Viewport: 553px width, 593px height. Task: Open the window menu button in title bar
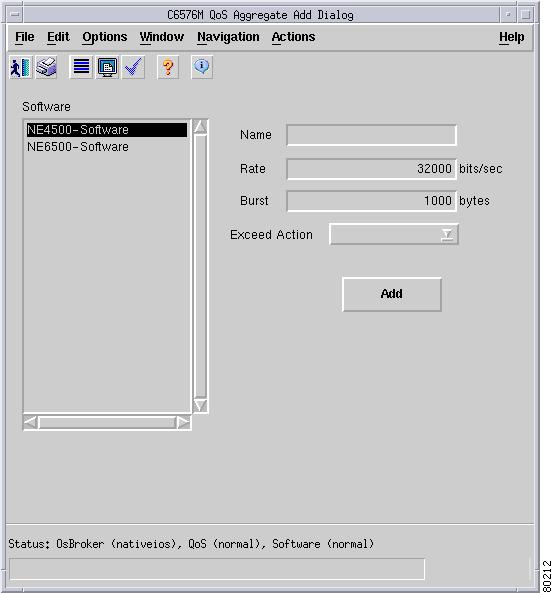15,15
